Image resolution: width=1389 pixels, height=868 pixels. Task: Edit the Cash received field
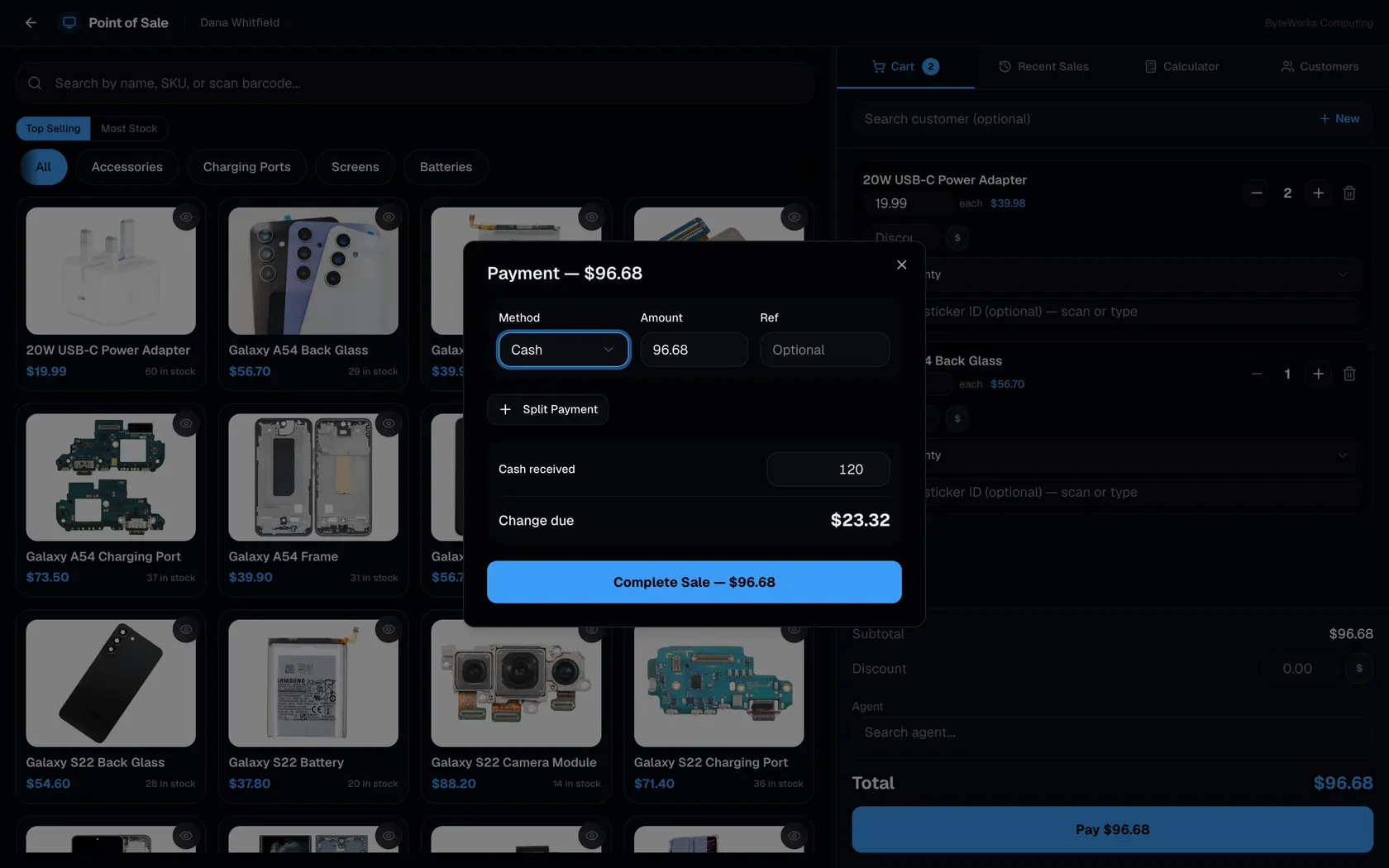(828, 469)
